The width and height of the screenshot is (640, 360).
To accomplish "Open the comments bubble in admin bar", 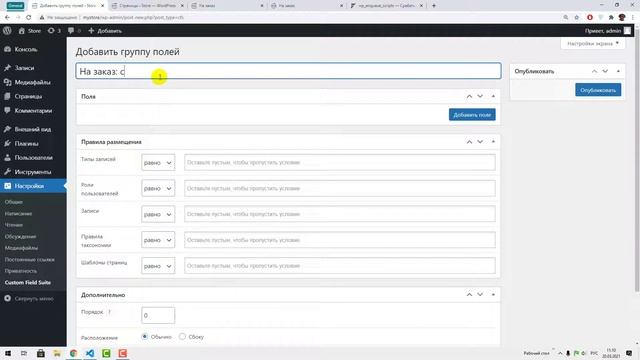I will [74, 31].
